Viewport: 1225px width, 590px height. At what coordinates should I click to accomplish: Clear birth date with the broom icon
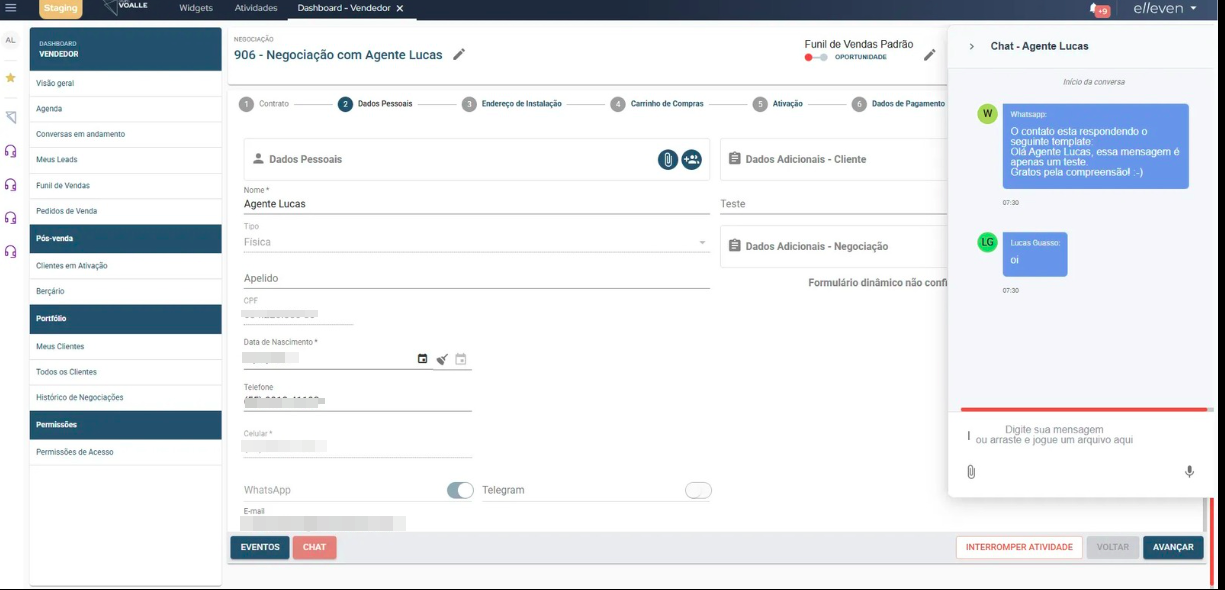click(x=442, y=359)
